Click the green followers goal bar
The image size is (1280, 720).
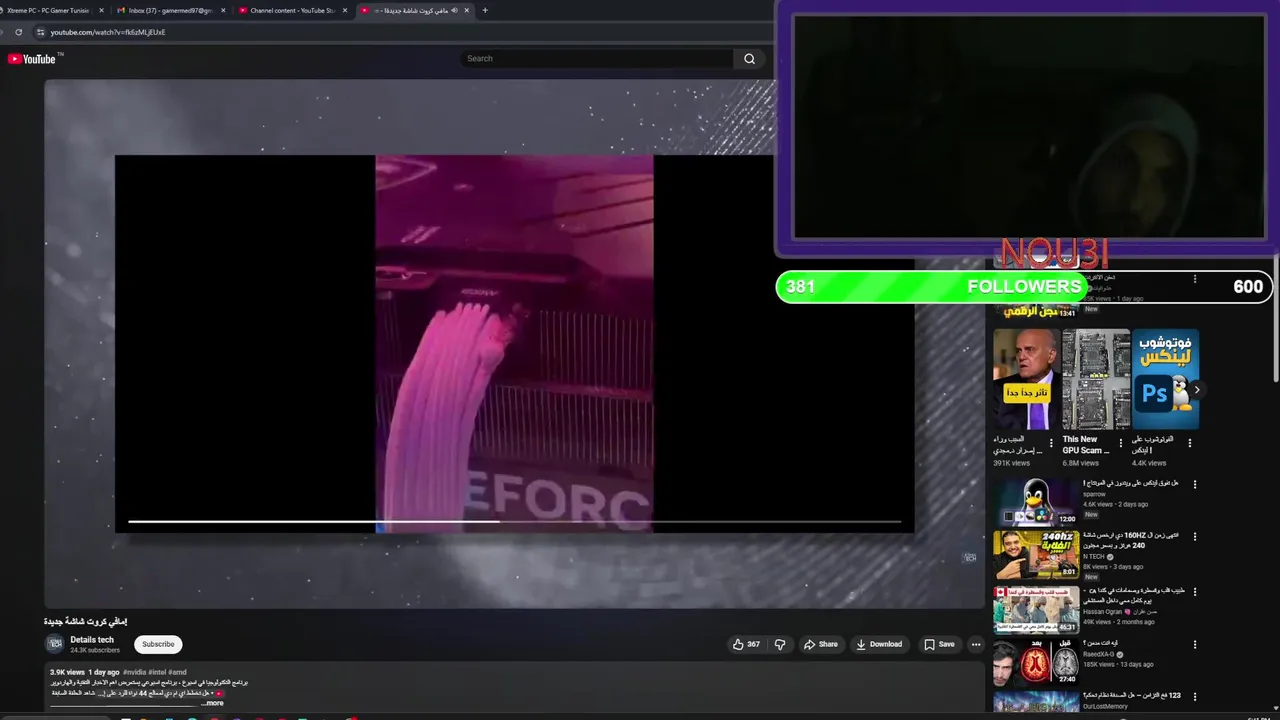1024,287
